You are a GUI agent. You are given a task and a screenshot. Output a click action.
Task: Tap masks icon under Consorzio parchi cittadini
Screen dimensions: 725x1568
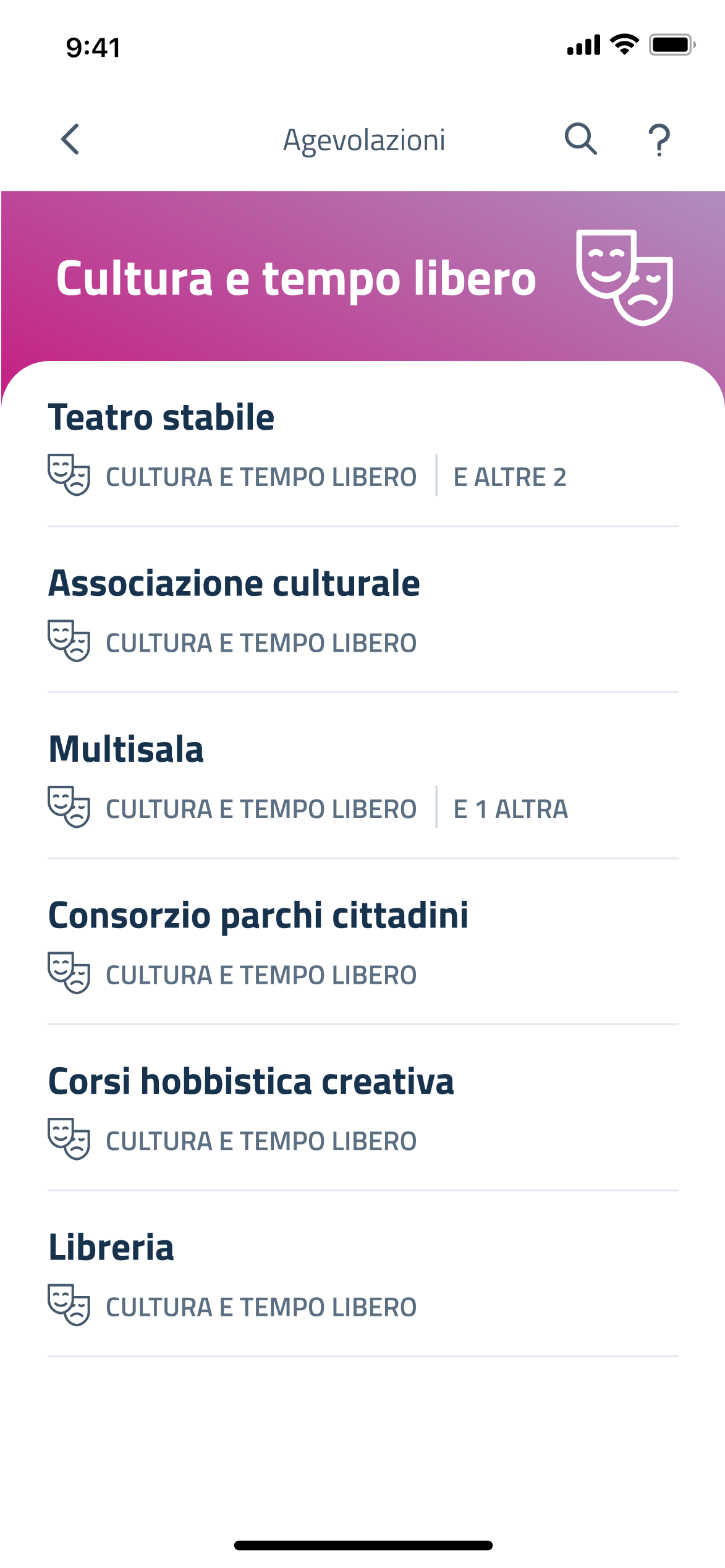(69, 973)
